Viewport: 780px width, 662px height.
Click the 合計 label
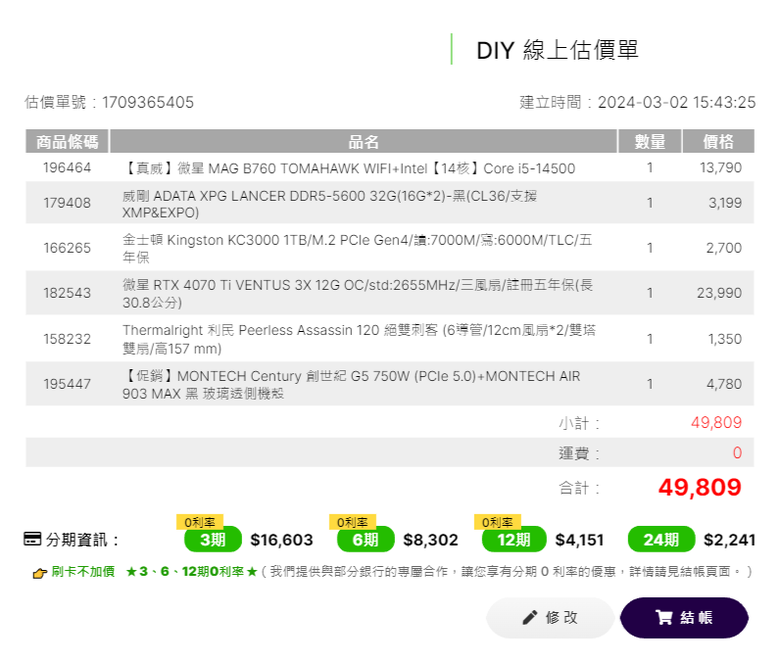coord(579,488)
